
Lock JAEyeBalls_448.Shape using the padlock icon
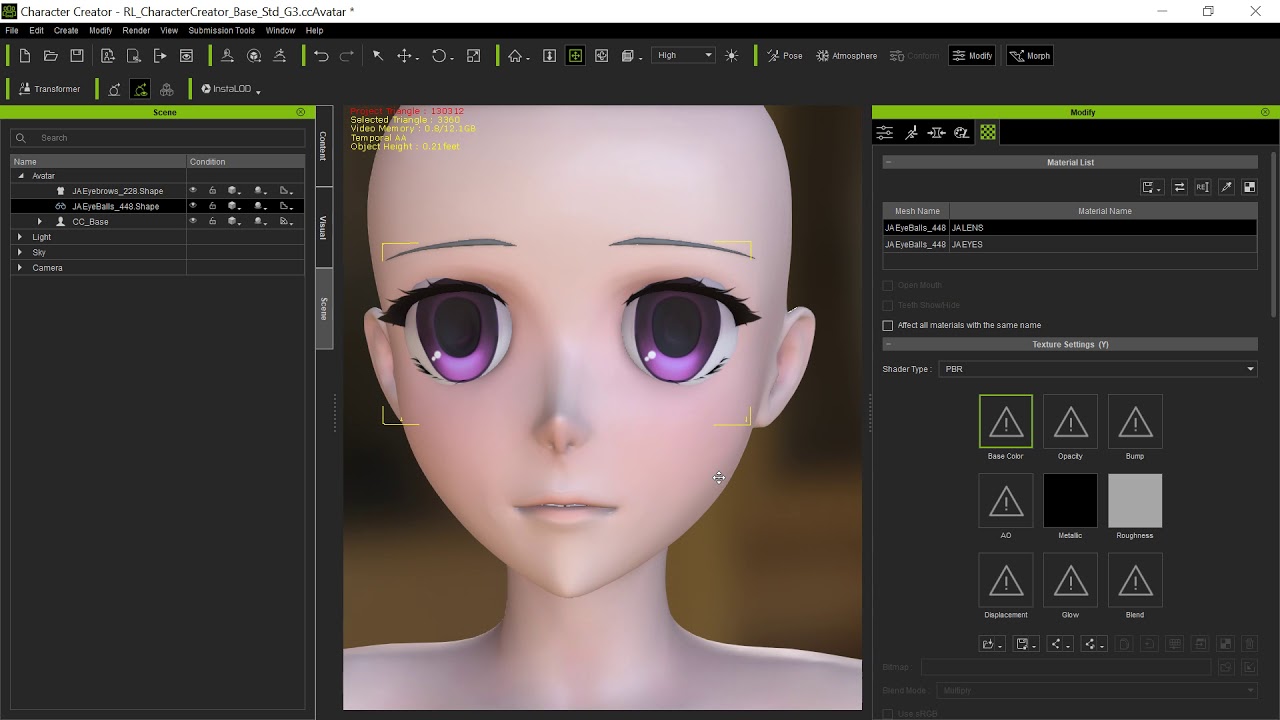212,206
